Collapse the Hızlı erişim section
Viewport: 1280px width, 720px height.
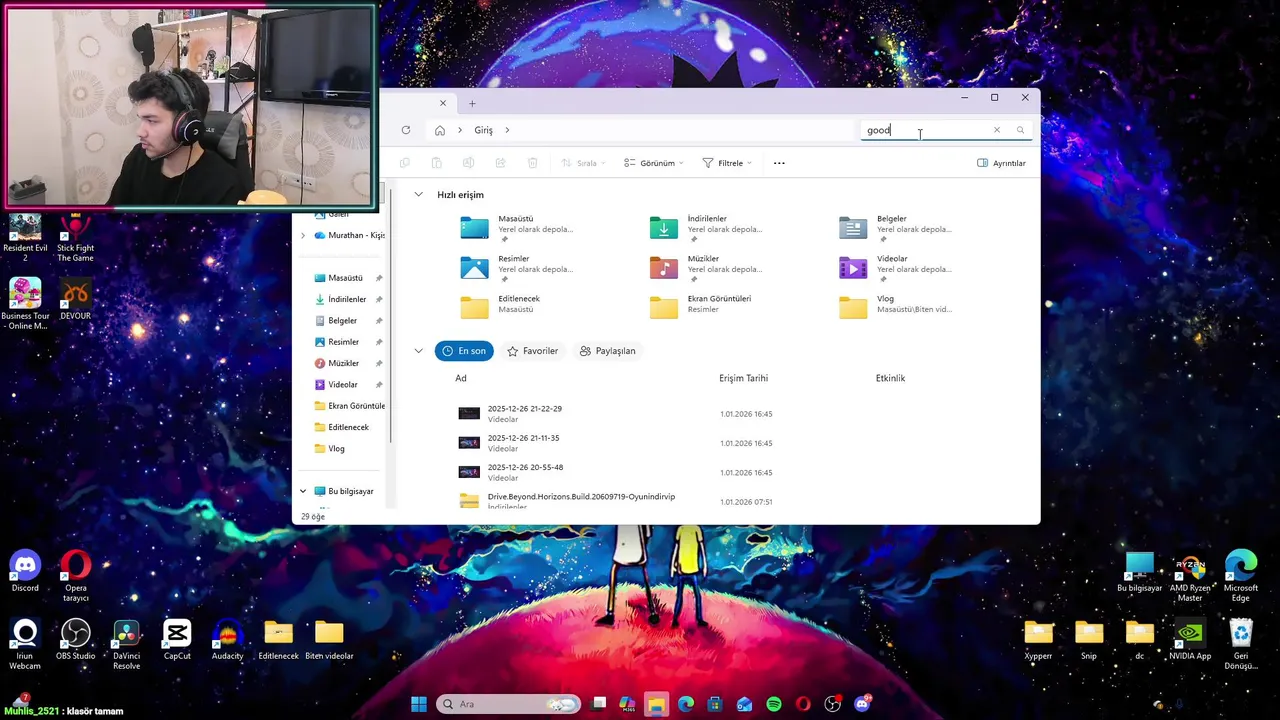(418, 195)
